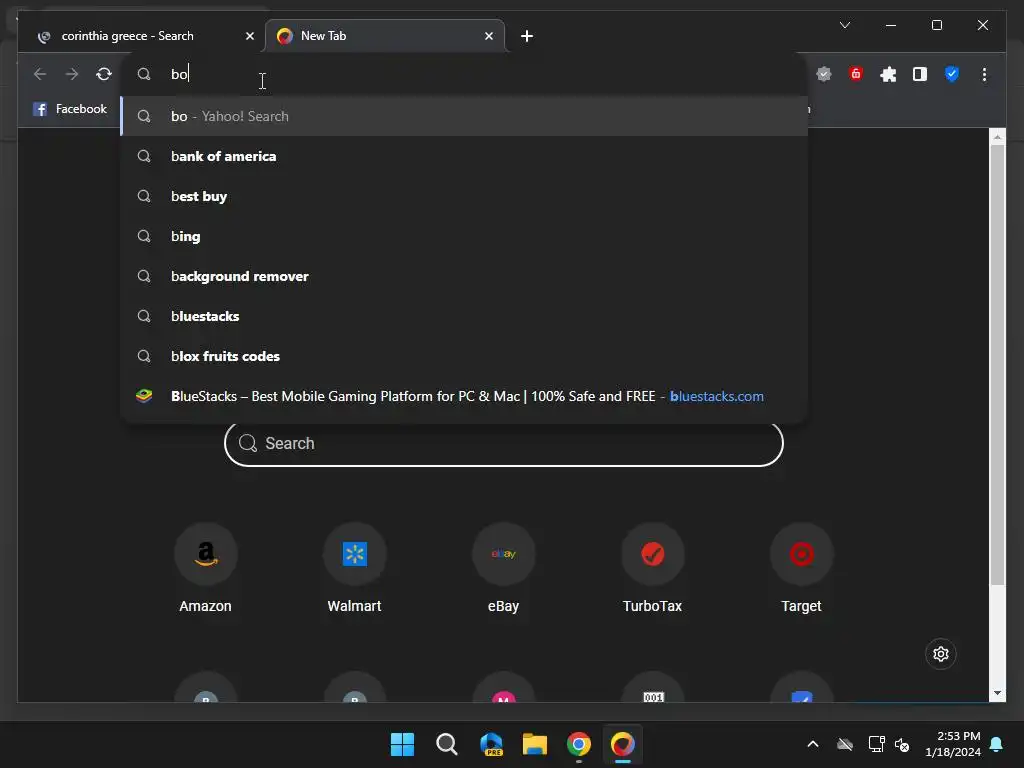Click the muted volume tray icon
The width and height of the screenshot is (1024, 768).
click(903, 744)
